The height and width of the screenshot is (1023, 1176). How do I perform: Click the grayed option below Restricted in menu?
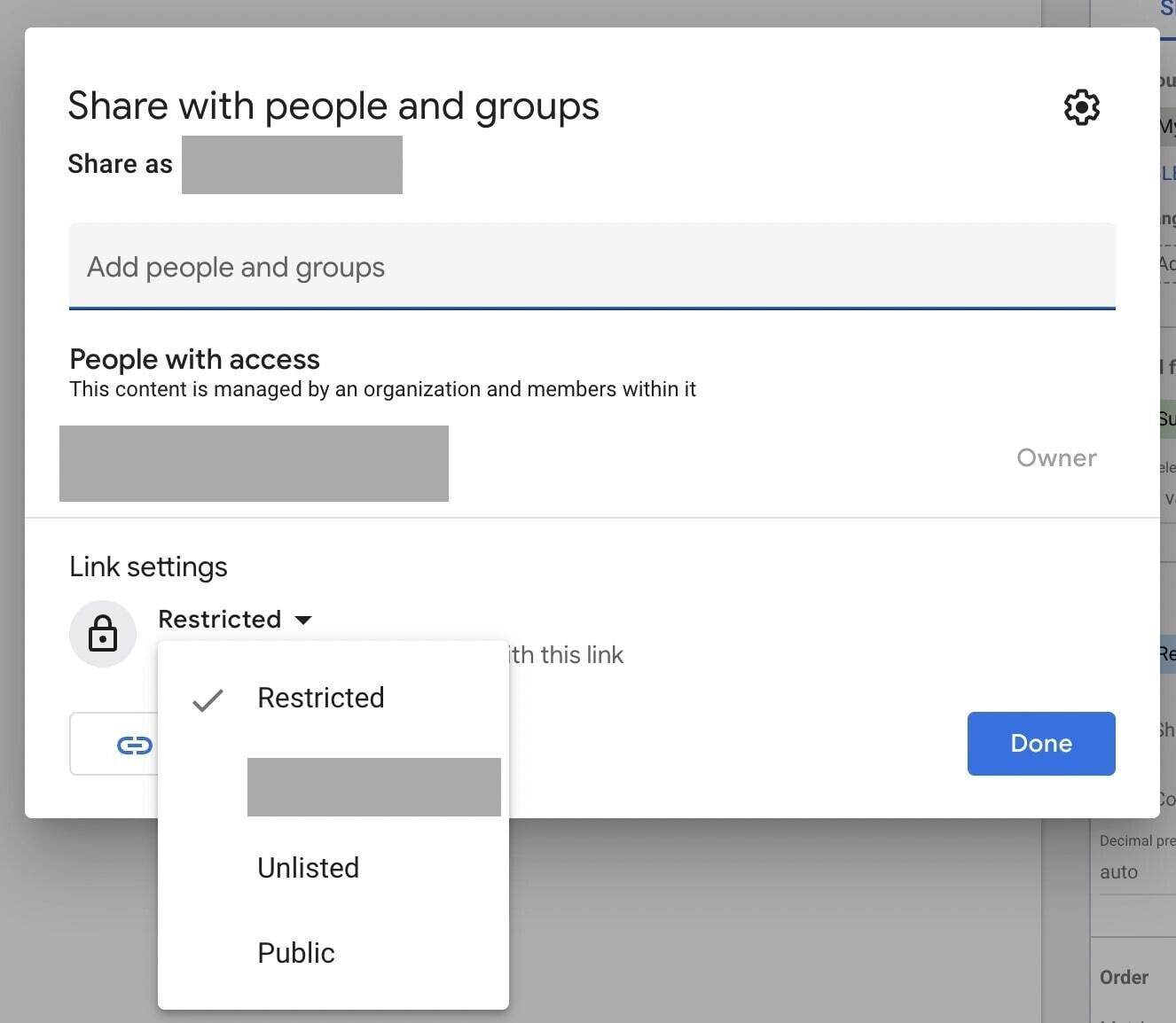(373, 786)
